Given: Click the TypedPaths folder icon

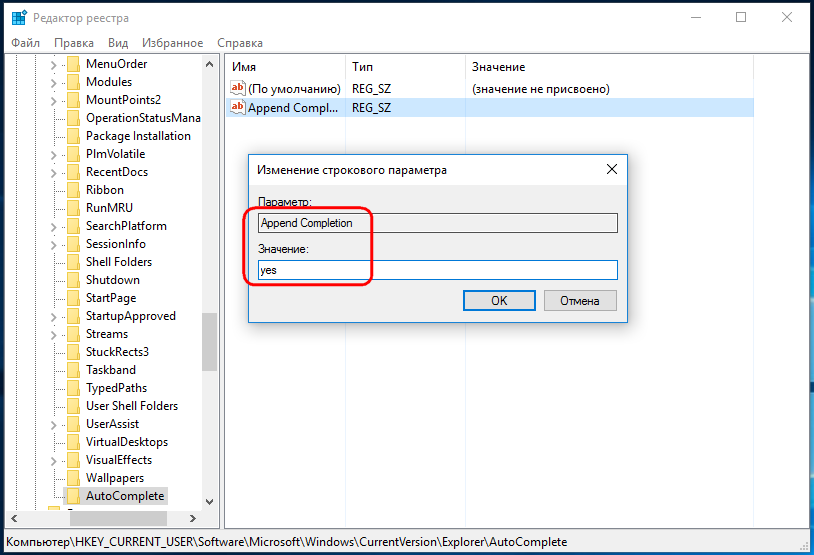Looking at the screenshot, I should [73, 388].
